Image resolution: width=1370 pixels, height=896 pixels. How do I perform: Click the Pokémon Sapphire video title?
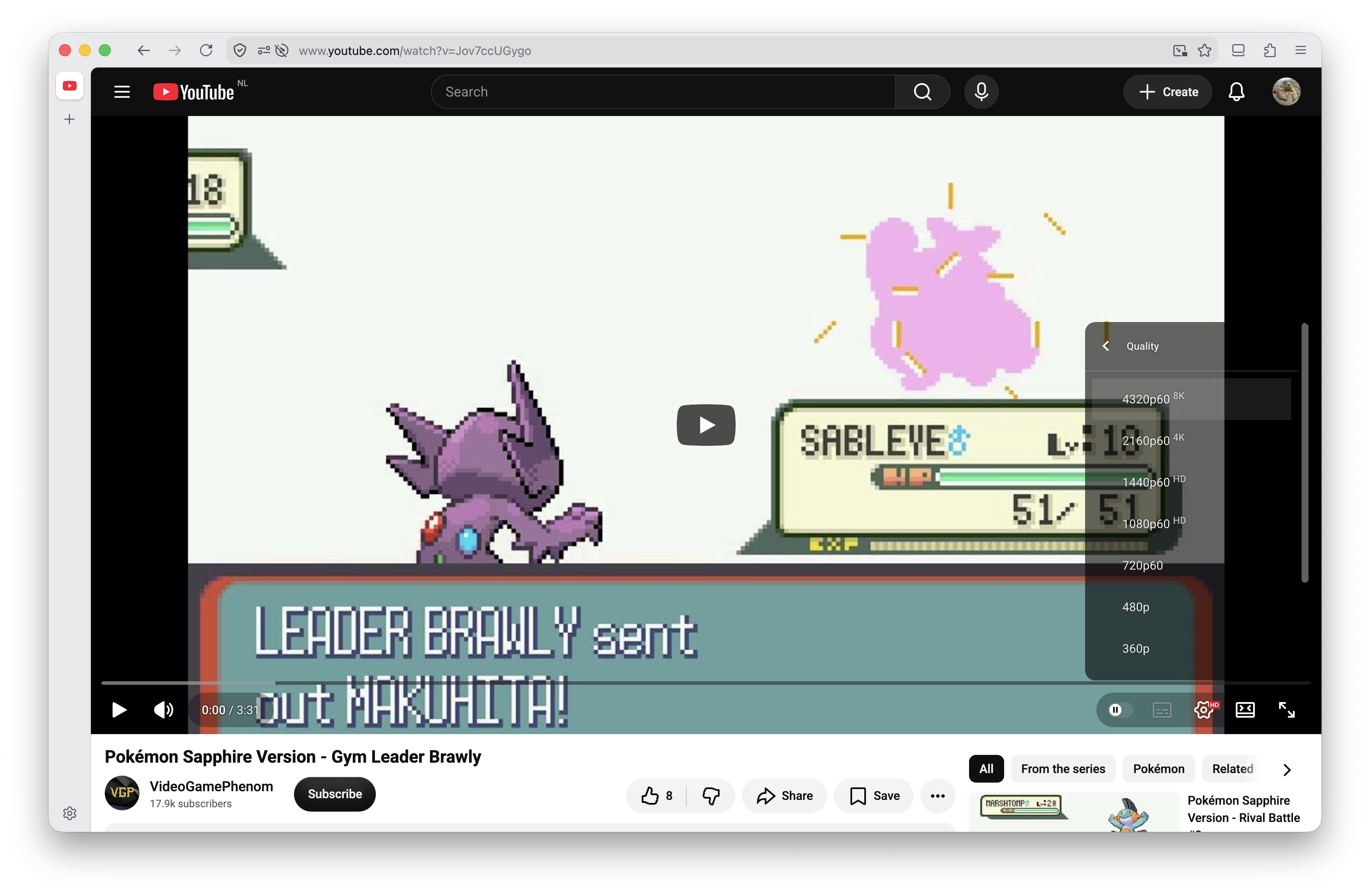coord(292,757)
